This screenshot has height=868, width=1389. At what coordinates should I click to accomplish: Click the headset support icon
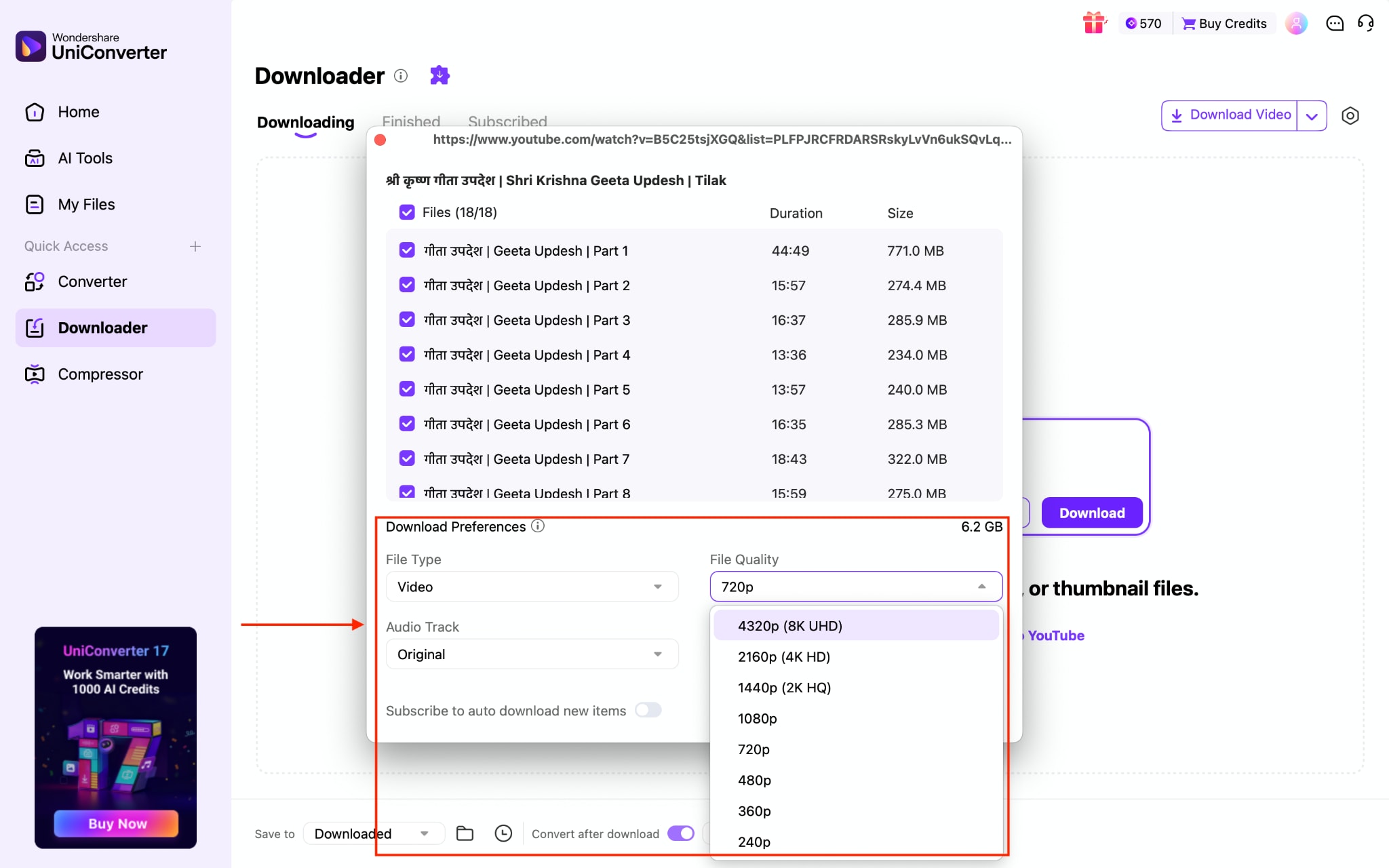pos(1367,23)
